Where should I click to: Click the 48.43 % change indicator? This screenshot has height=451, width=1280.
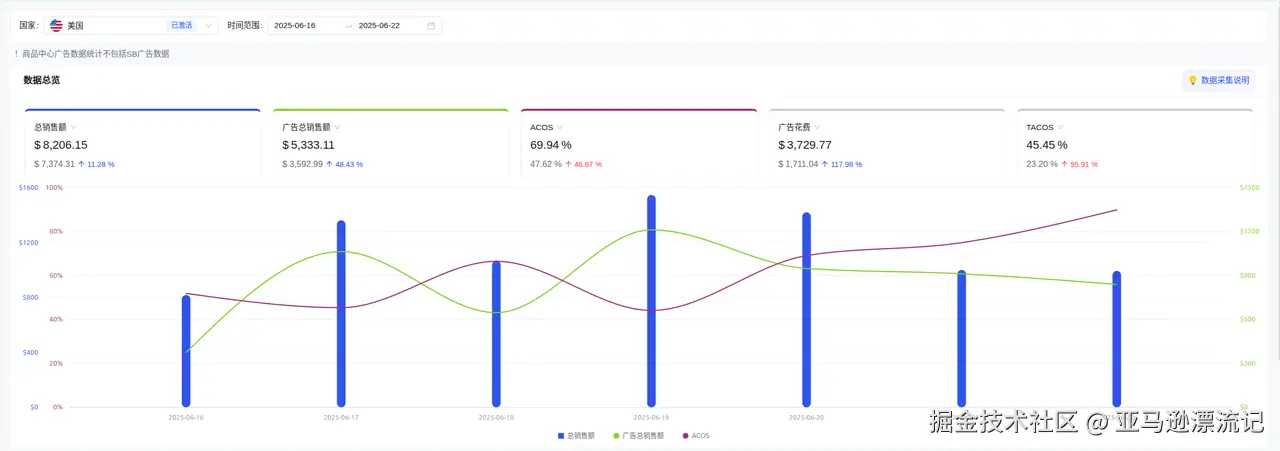[x=345, y=164]
